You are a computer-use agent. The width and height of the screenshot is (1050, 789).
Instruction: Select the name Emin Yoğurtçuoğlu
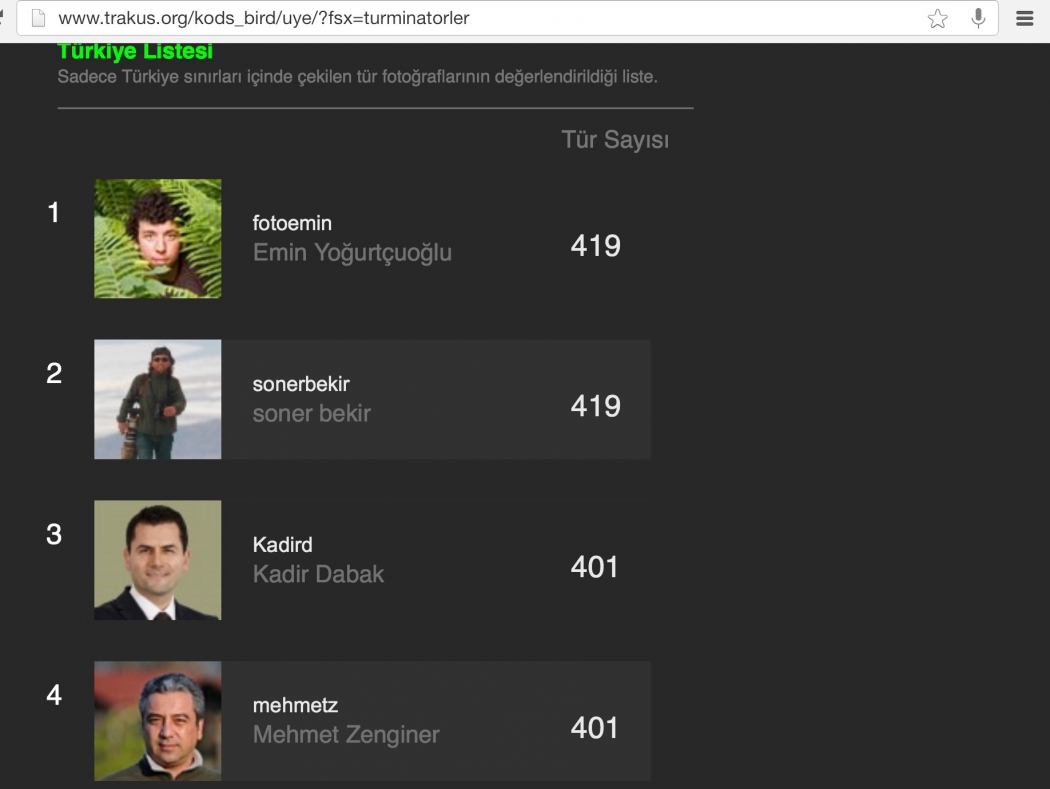pyautogui.click(x=352, y=253)
